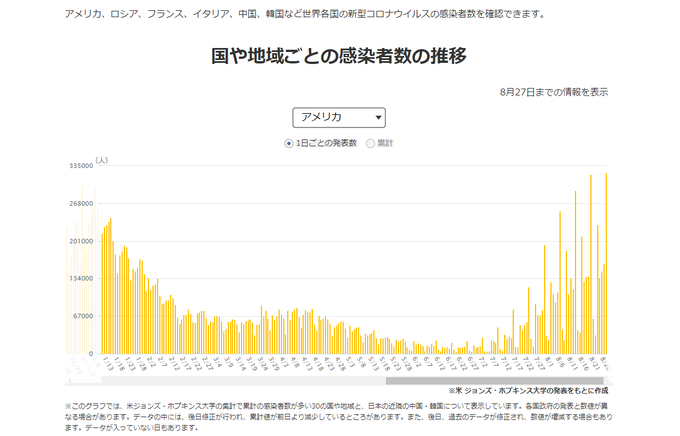This screenshot has width=680, height=436.
Task: Click the chart's horizontal scrollbar thumb
Action: (x=494, y=381)
